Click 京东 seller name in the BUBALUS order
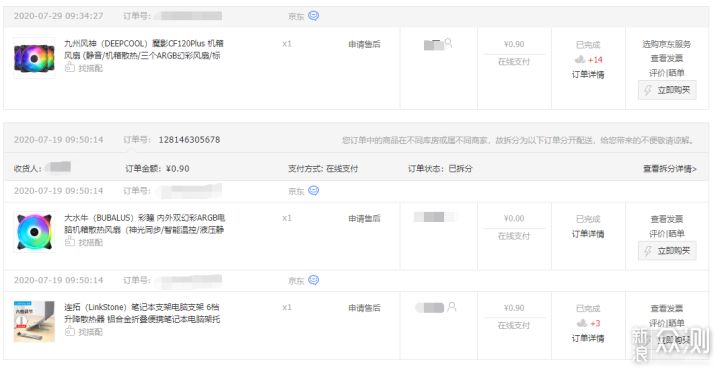This screenshot has height=372, width=720. coord(296,191)
